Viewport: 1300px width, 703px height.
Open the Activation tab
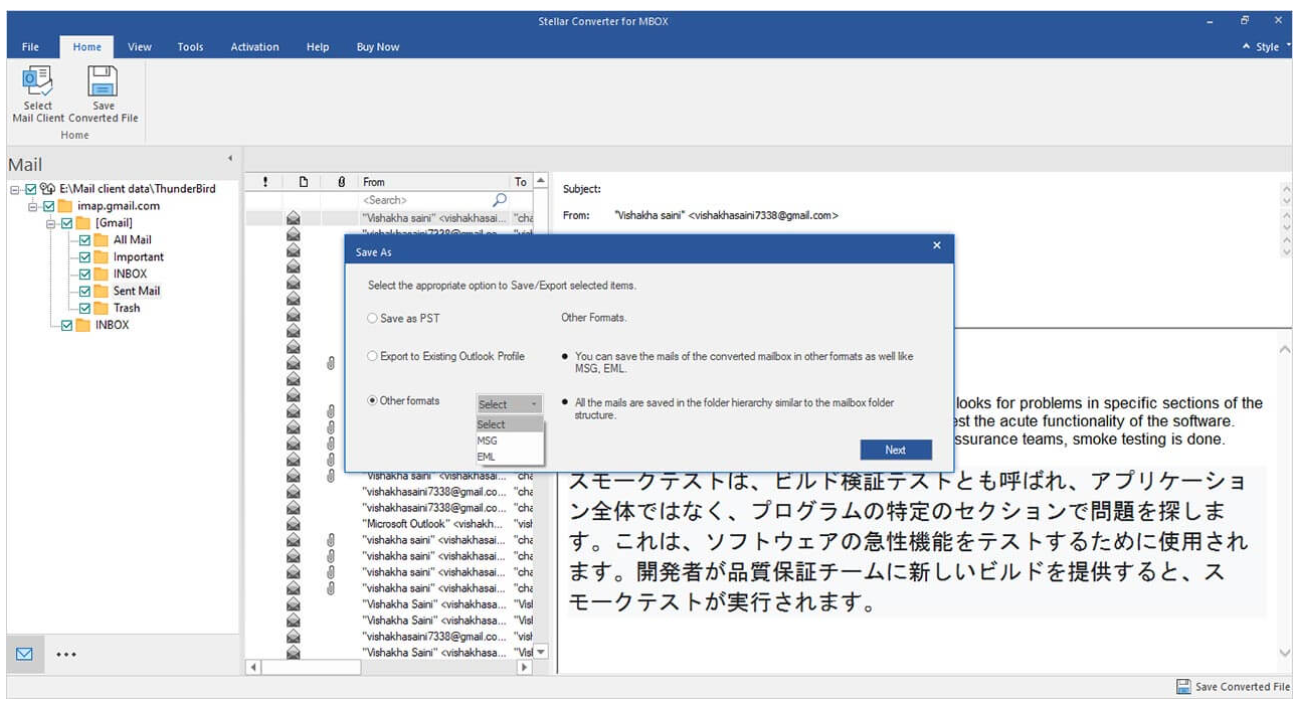click(x=255, y=47)
